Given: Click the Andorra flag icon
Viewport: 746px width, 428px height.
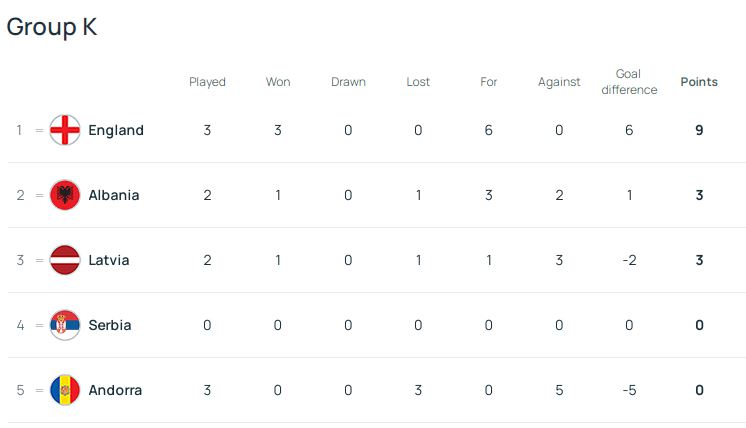Looking at the screenshot, I should tap(65, 390).
